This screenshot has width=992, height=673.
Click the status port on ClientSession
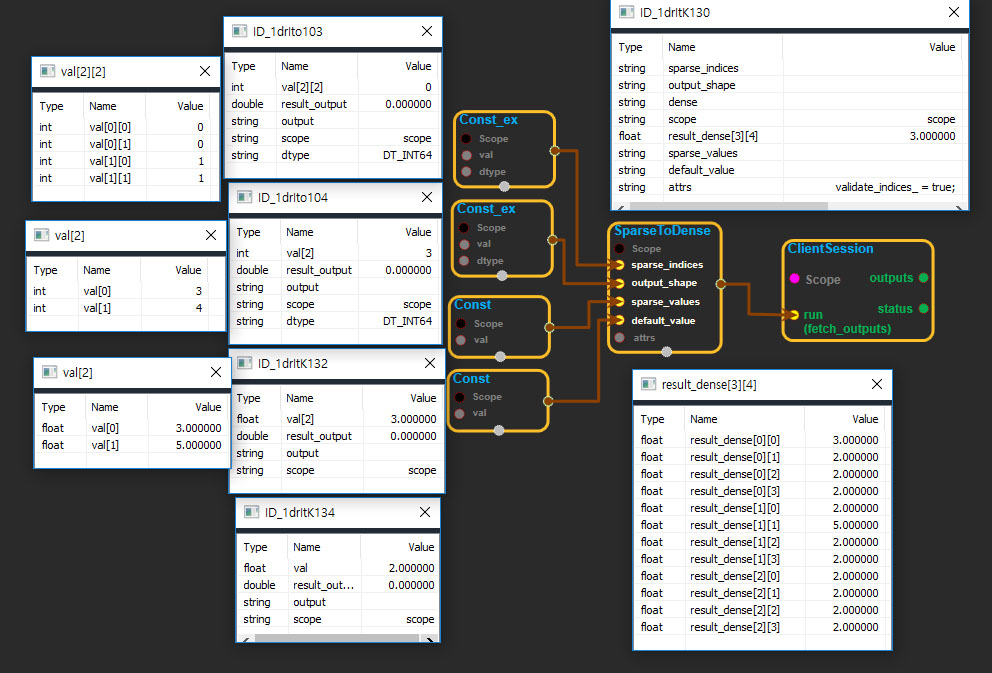click(x=923, y=309)
